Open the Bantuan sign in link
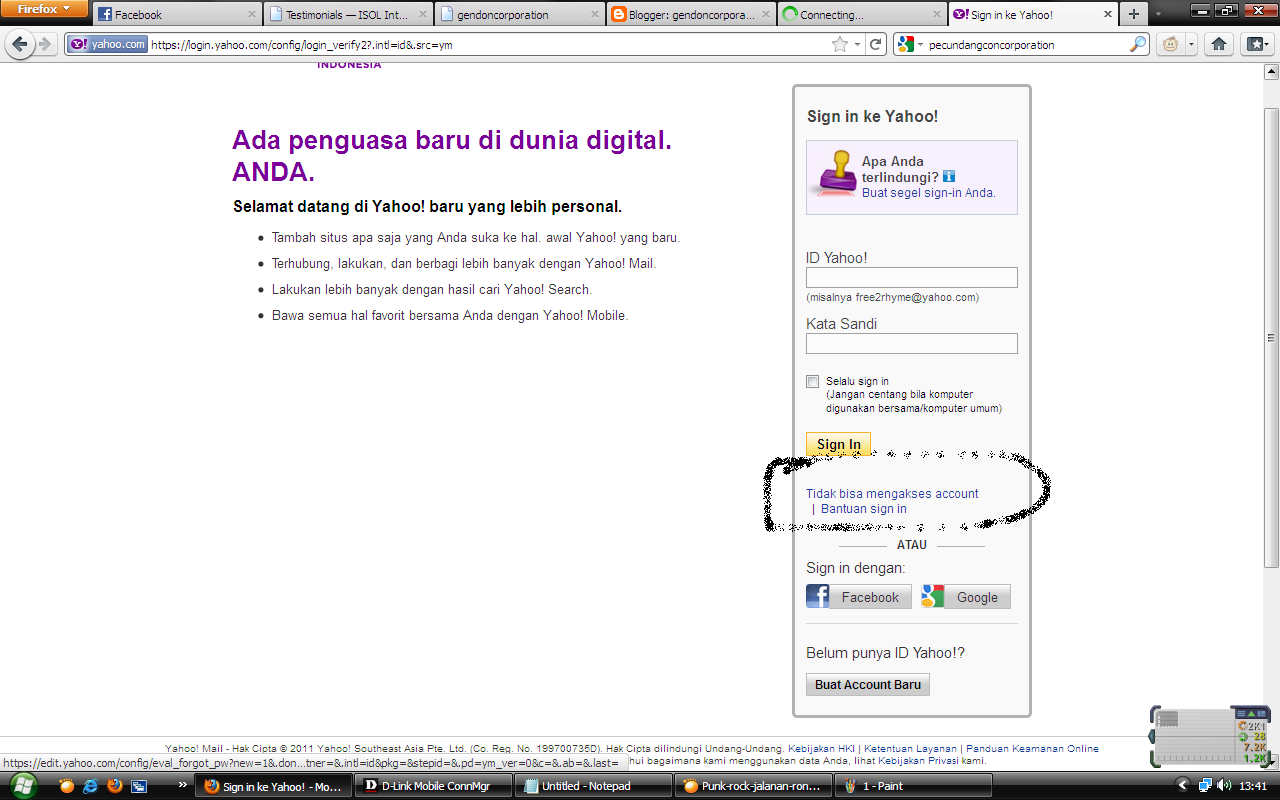 pyautogui.click(x=864, y=508)
